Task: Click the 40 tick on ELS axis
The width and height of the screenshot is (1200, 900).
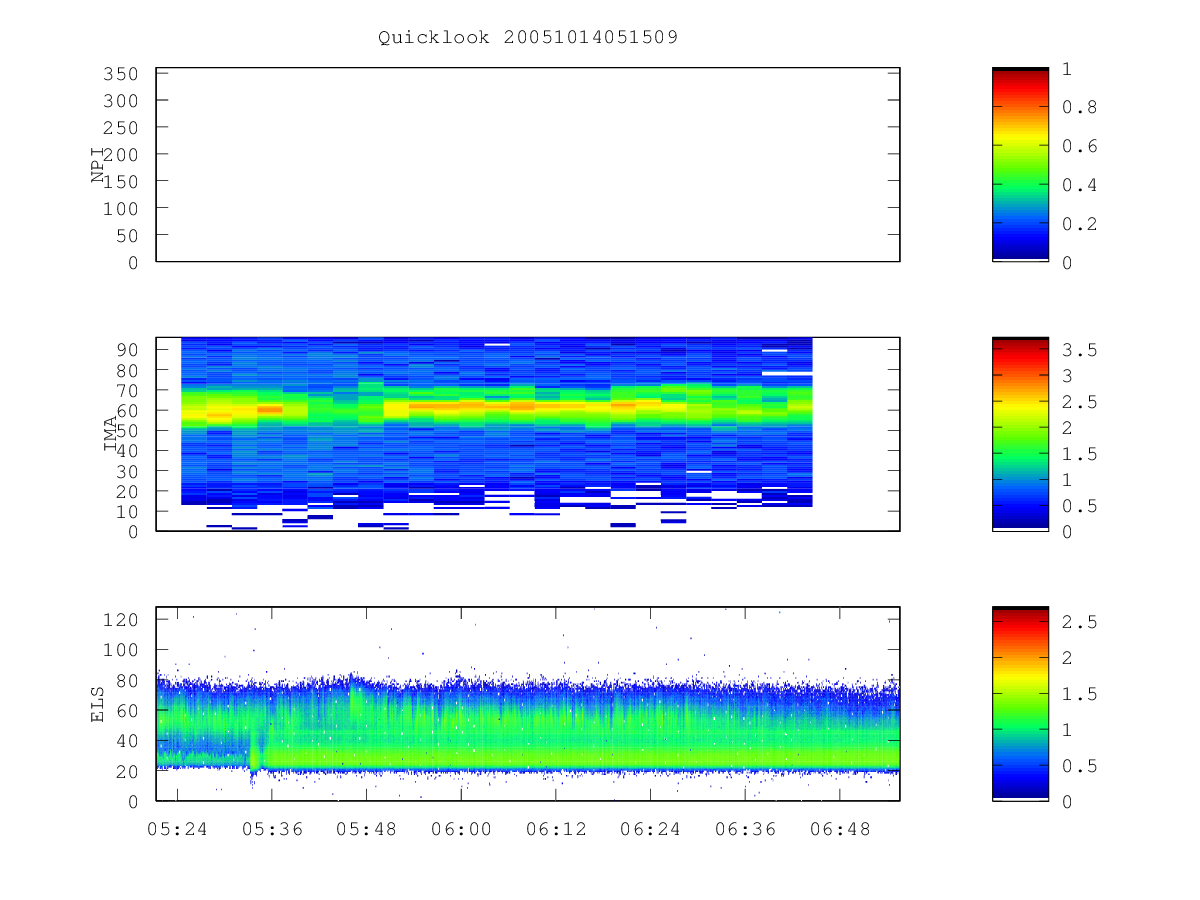Action: [x=126, y=741]
